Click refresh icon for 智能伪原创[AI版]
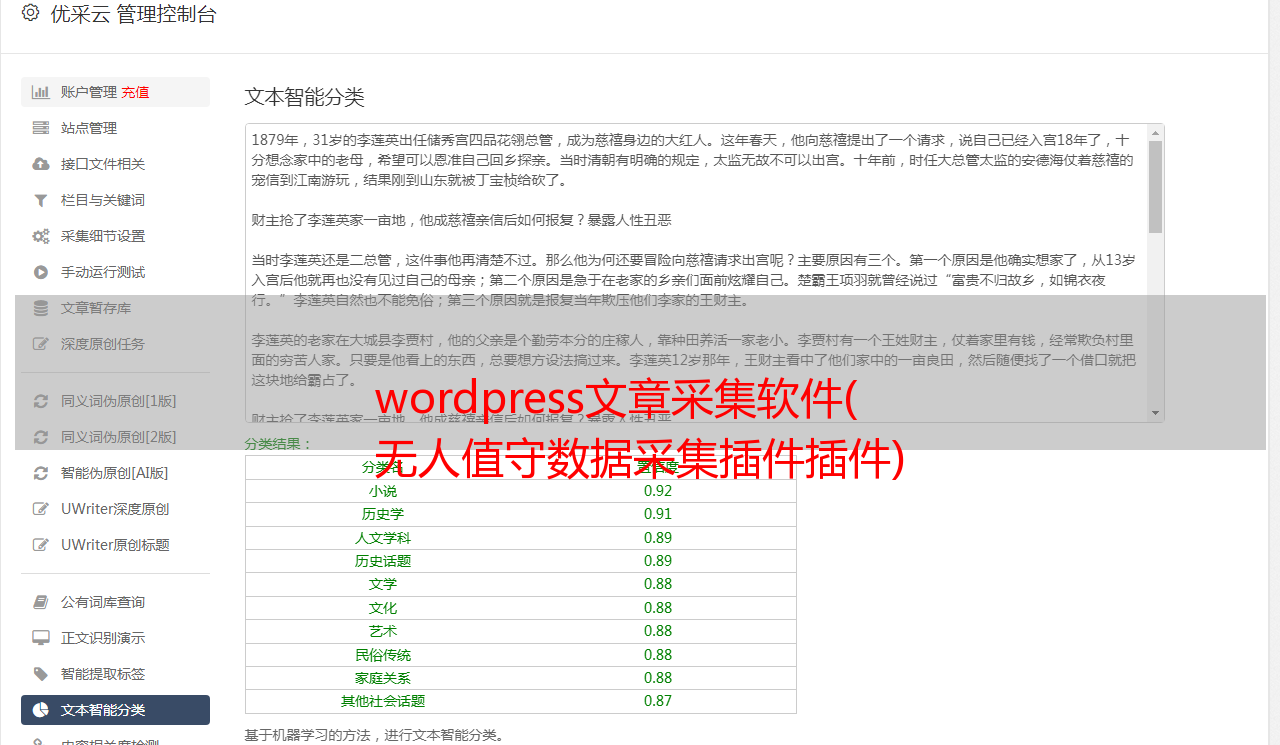This screenshot has width=1280, height=745. point(41,473)
